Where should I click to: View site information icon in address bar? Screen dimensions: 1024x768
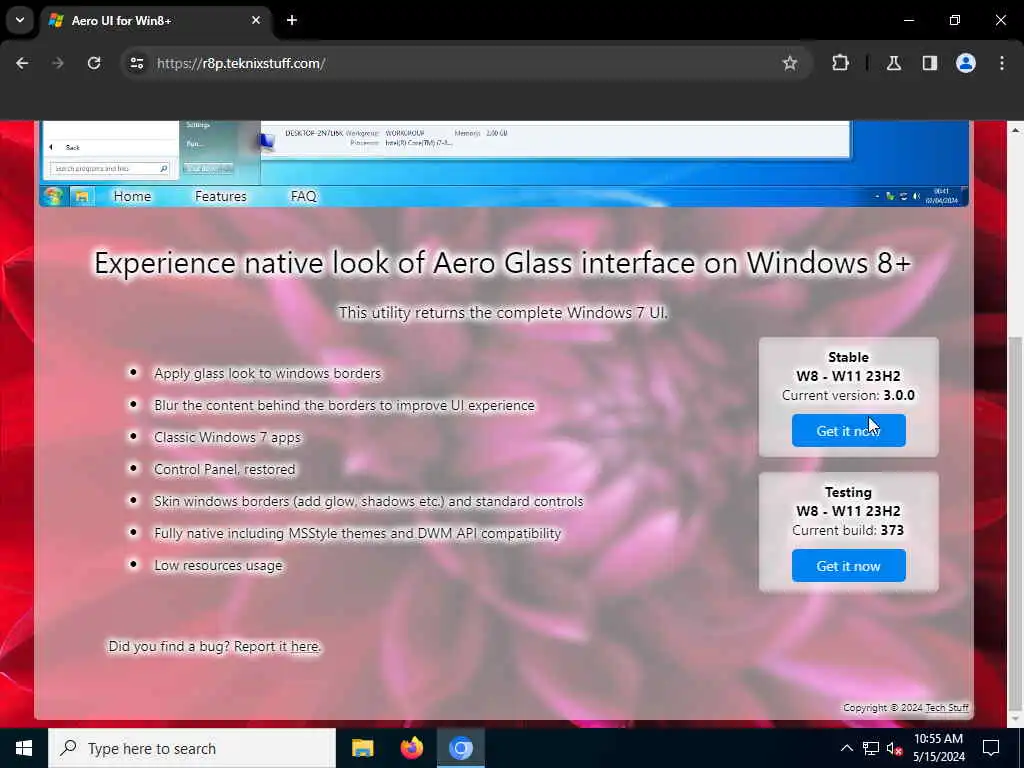pyautogui.click(x=136, y=63)
